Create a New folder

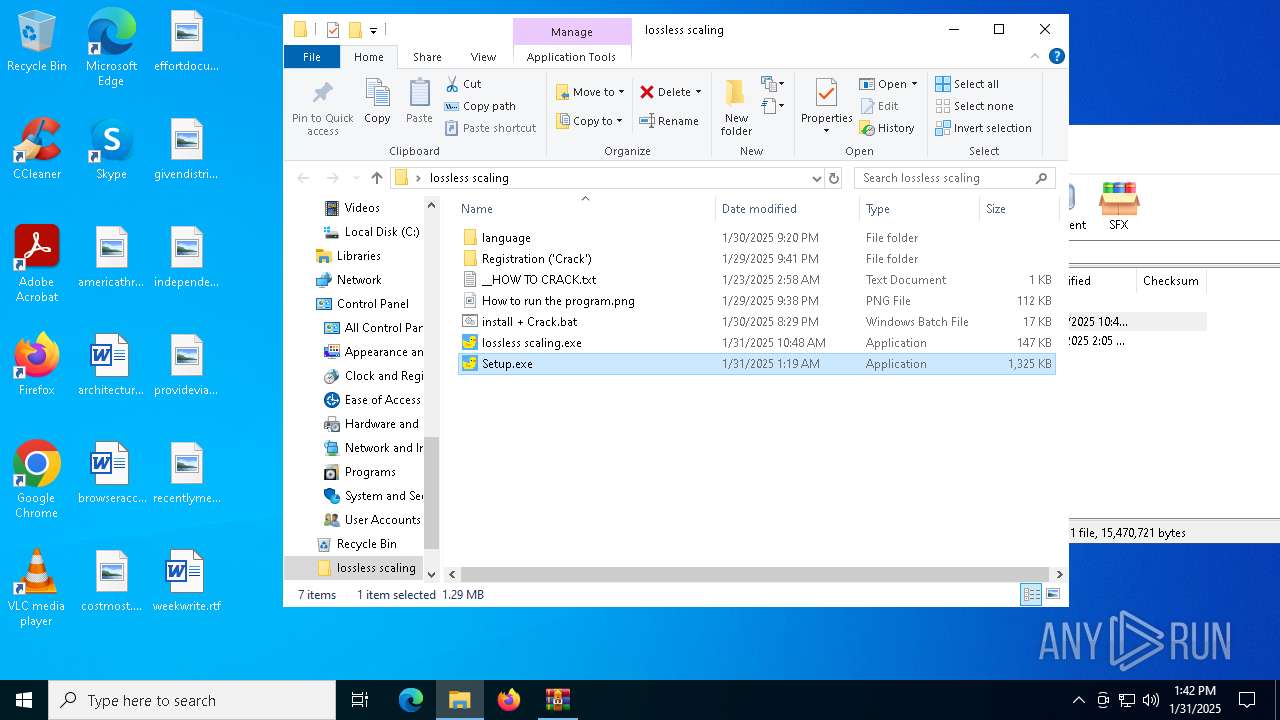coord(736,108)
